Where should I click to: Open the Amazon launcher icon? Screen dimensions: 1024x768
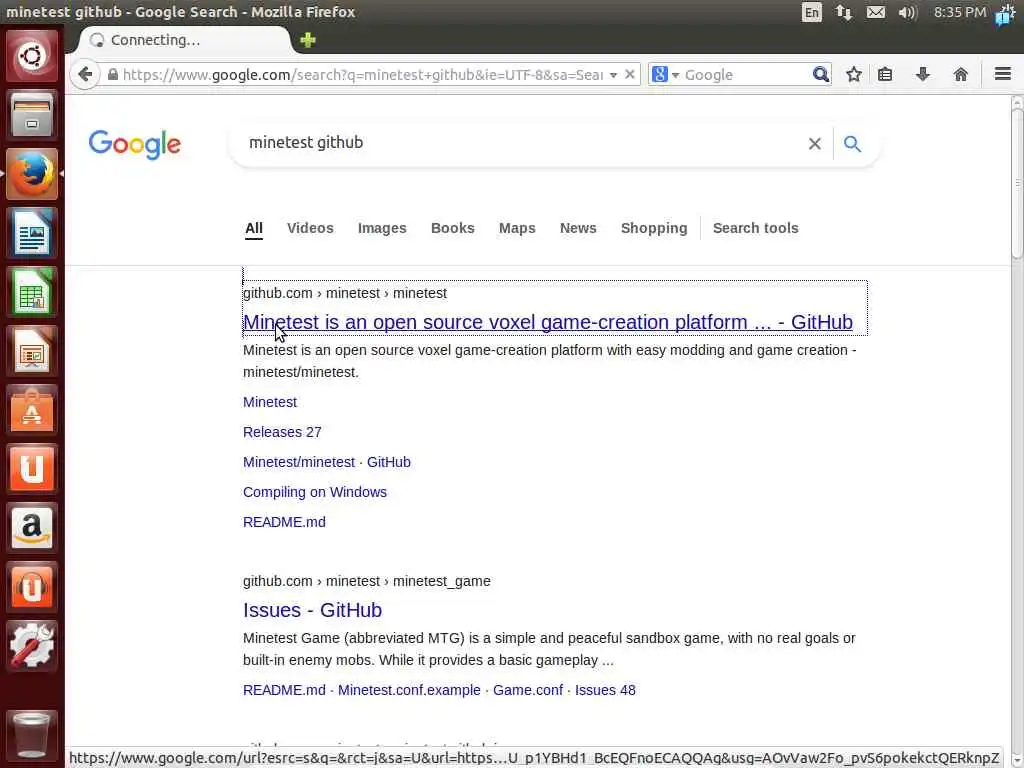click(31, 527)
